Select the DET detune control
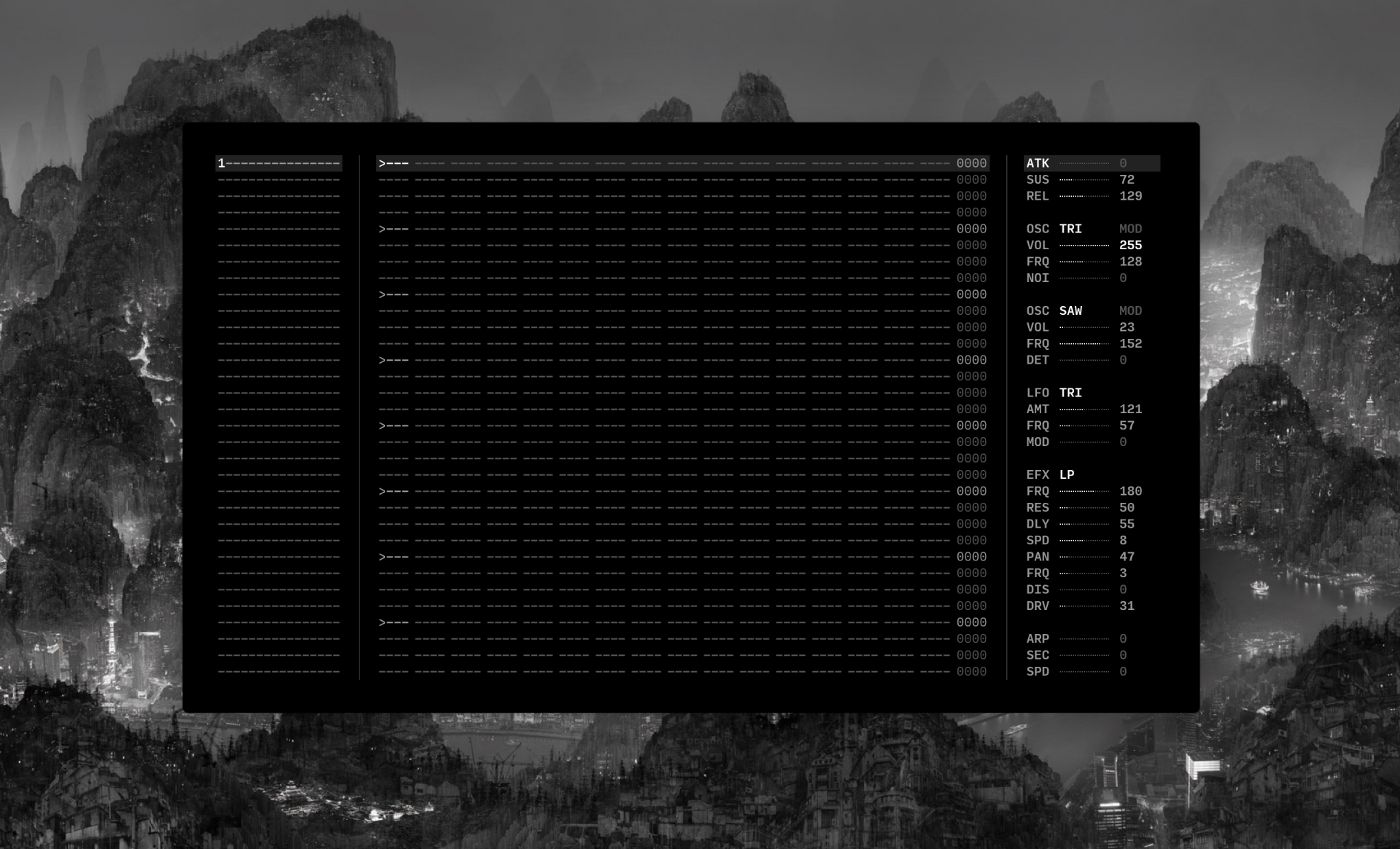 click(1084, 360)
